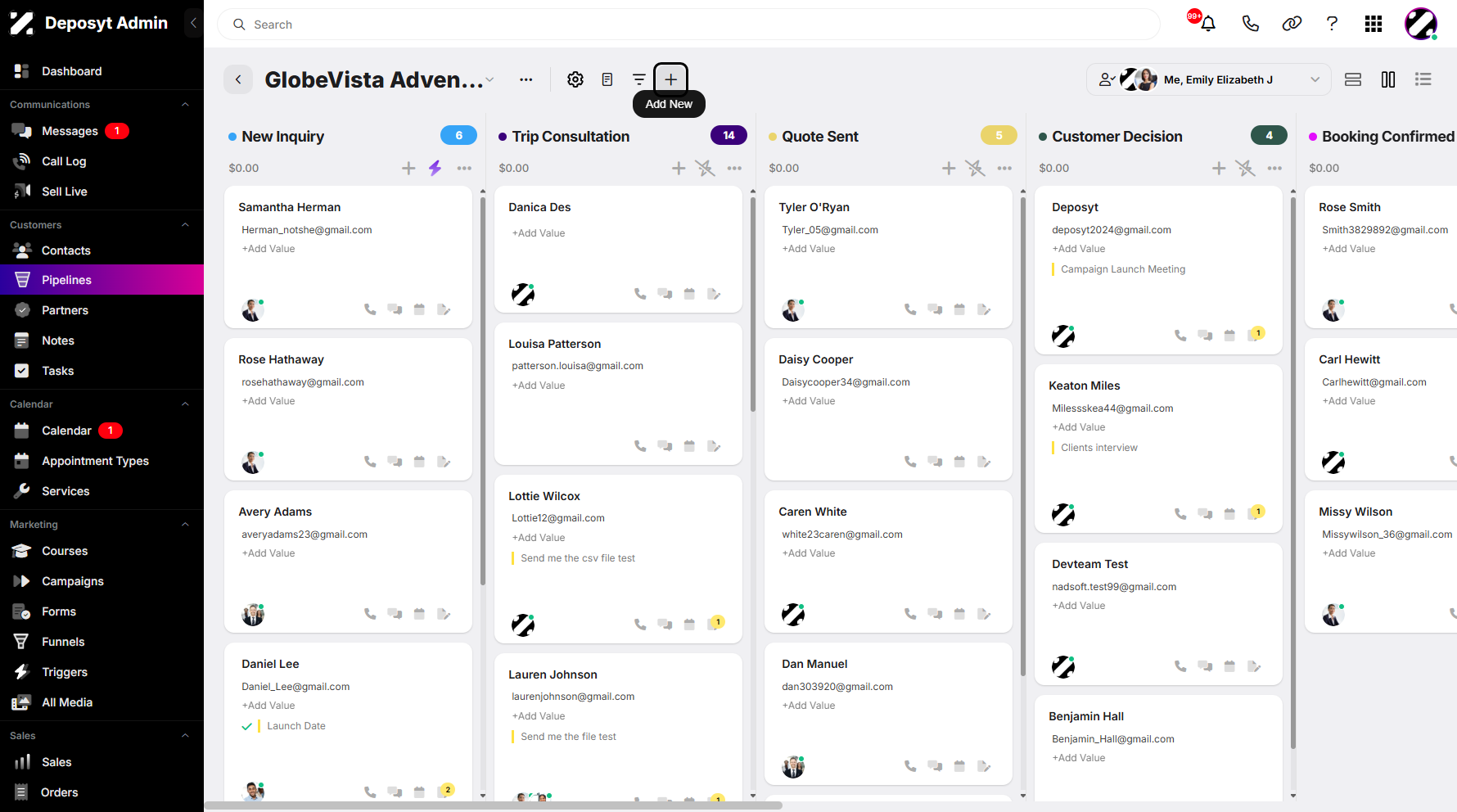
Task: Open the assignee filter dropdown Me, Emily Elizabeth J
Action: pyautogui.click(x=1209, y=79)
